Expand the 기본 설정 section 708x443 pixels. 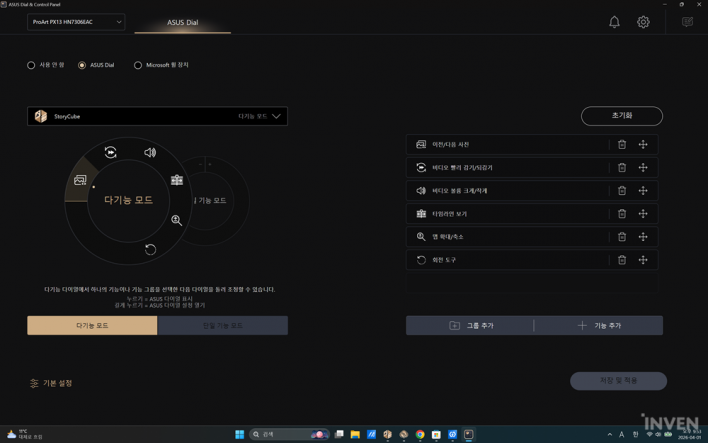click(51, 383)
